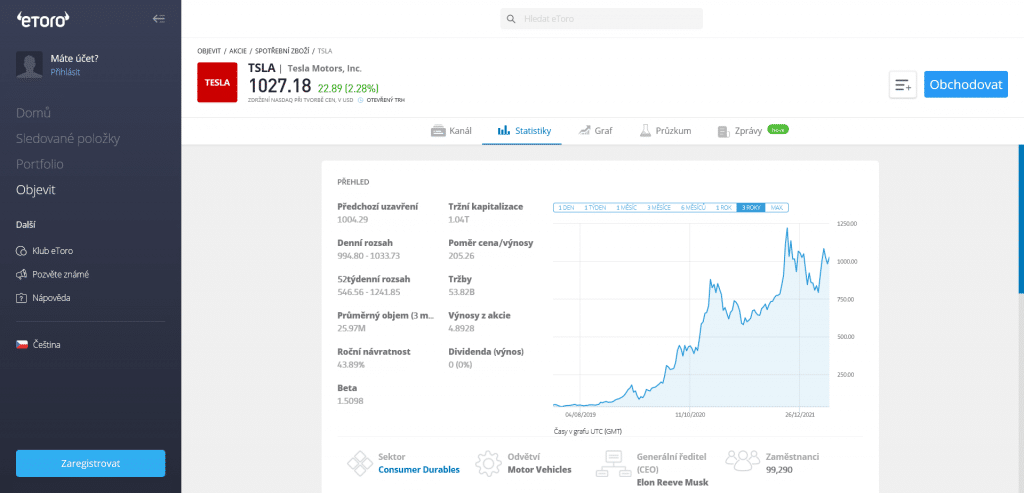
Task: Click the Zaměstnanci people icon
Action: [x=741, y=461]
